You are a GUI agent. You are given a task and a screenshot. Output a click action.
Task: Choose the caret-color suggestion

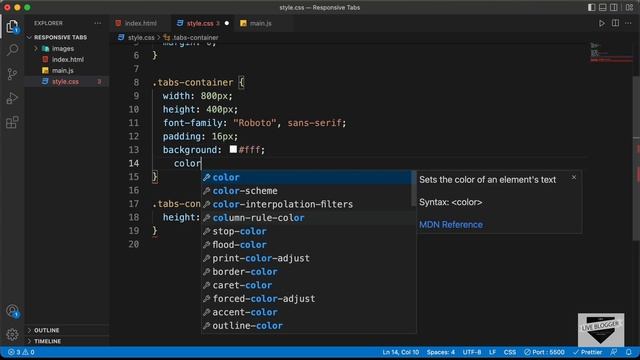307,285
